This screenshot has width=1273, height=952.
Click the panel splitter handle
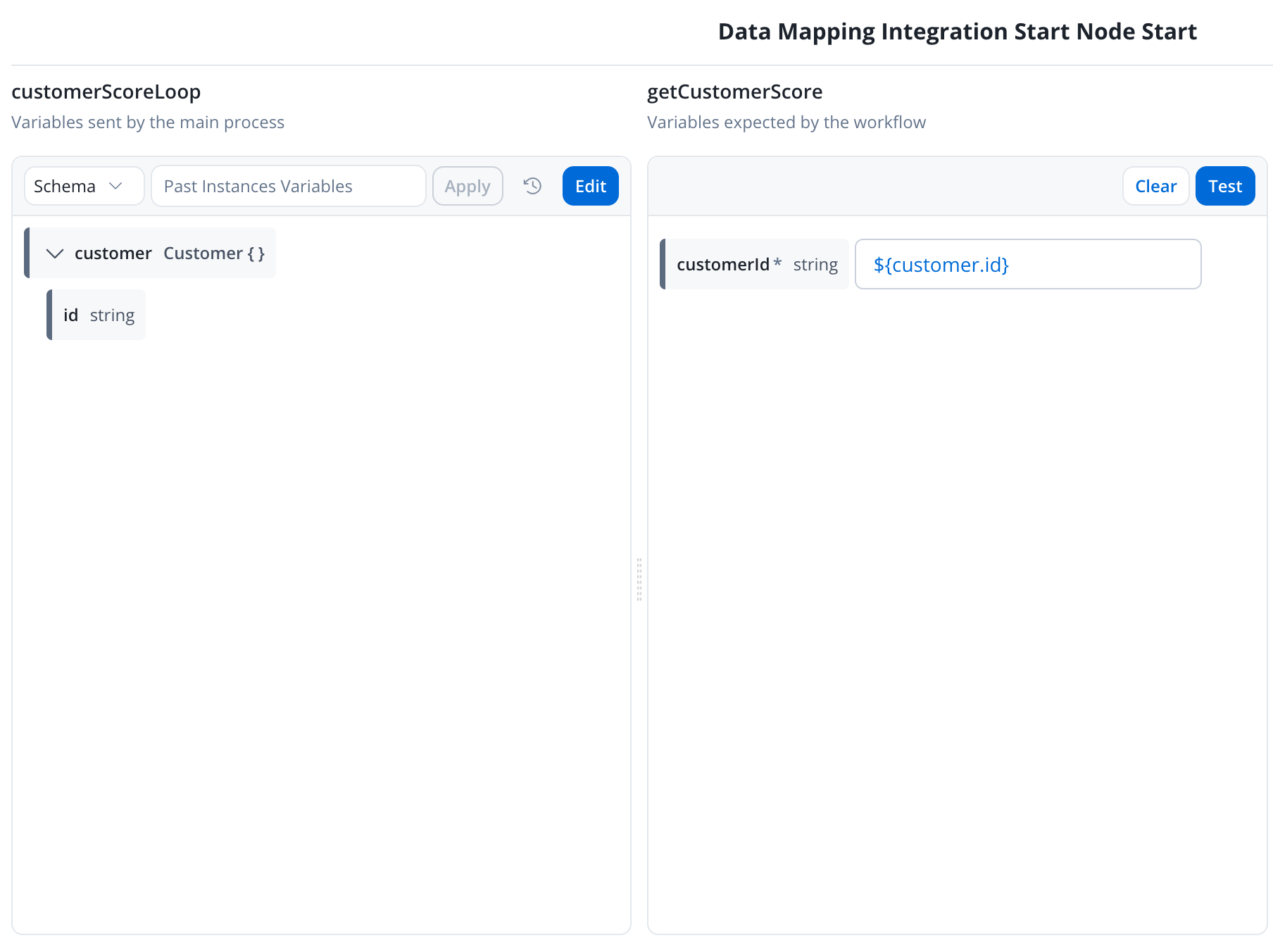coord(639,579)
